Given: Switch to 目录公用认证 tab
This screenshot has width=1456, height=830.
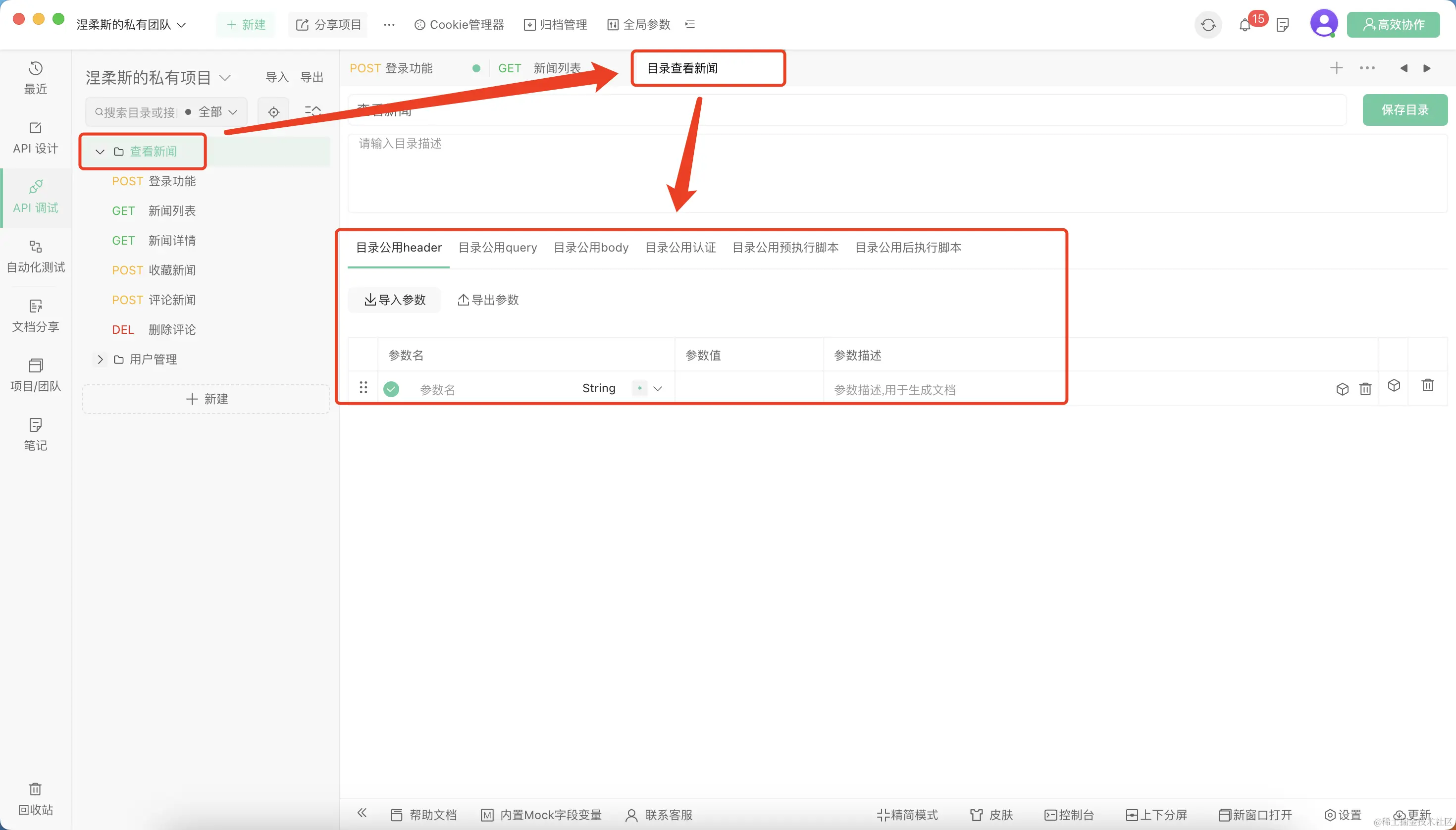Looking at the screenshot, I should [x=680, y=248].
